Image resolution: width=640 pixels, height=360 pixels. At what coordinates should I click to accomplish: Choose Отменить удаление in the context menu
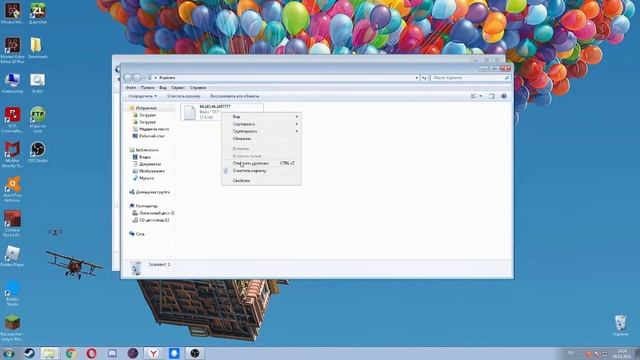coord(261,163)
